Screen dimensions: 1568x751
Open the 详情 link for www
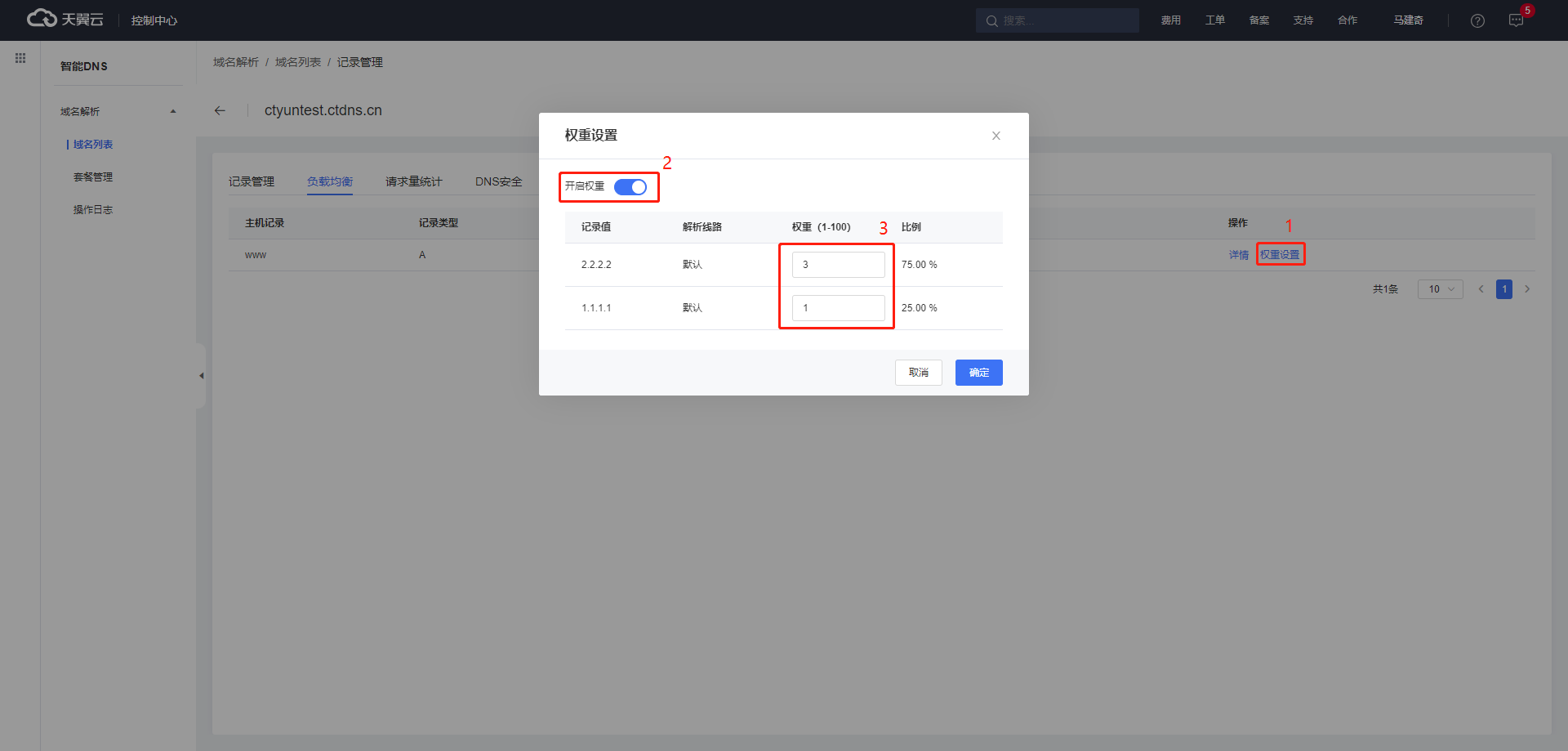click(1239, 255)
